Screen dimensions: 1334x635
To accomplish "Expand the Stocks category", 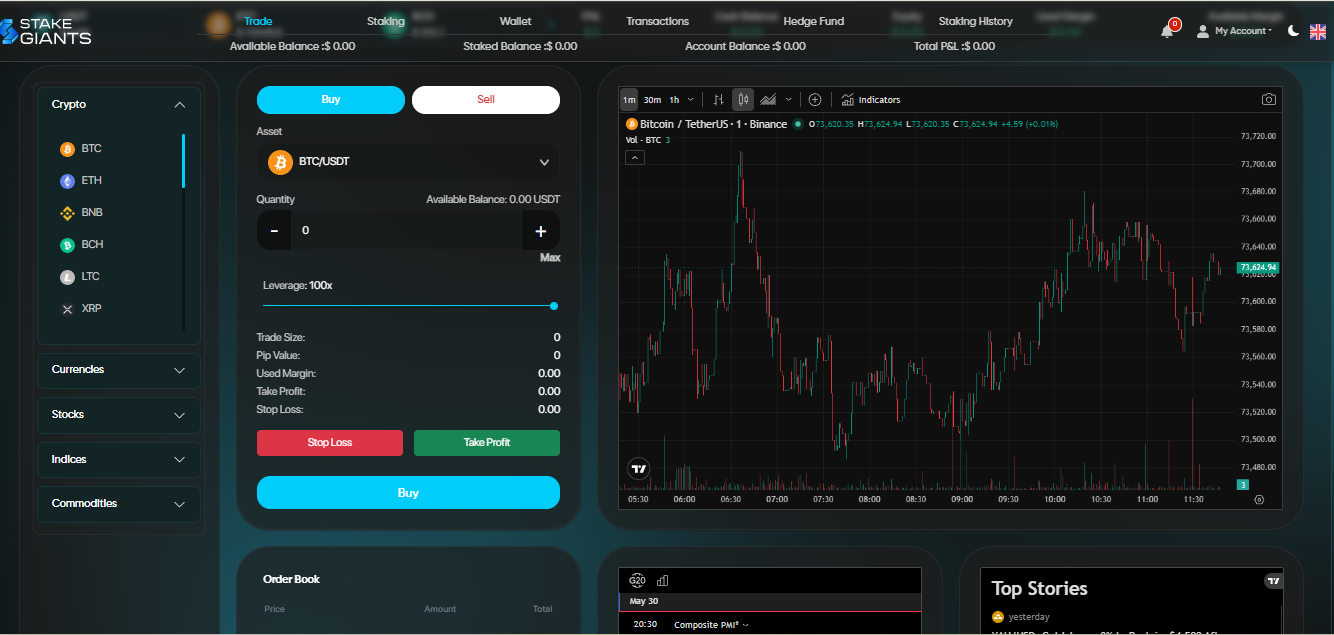I will coord(119,415).
